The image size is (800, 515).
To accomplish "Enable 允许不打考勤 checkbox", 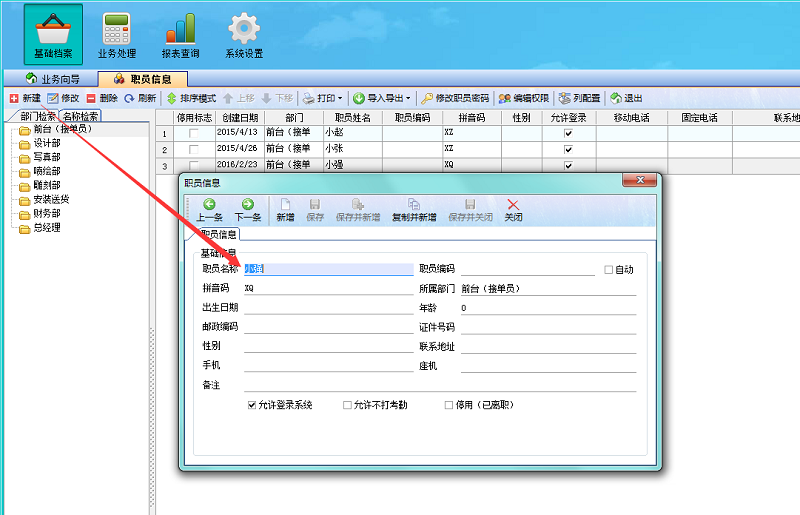I will [347, 405].
